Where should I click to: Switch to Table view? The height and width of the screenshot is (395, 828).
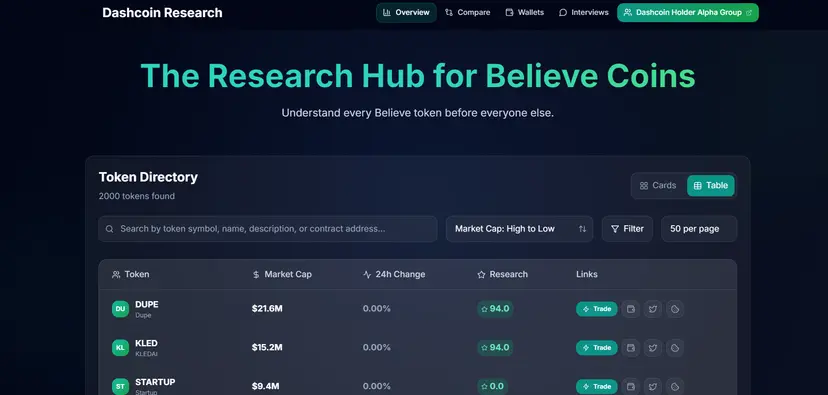(711, 185)
